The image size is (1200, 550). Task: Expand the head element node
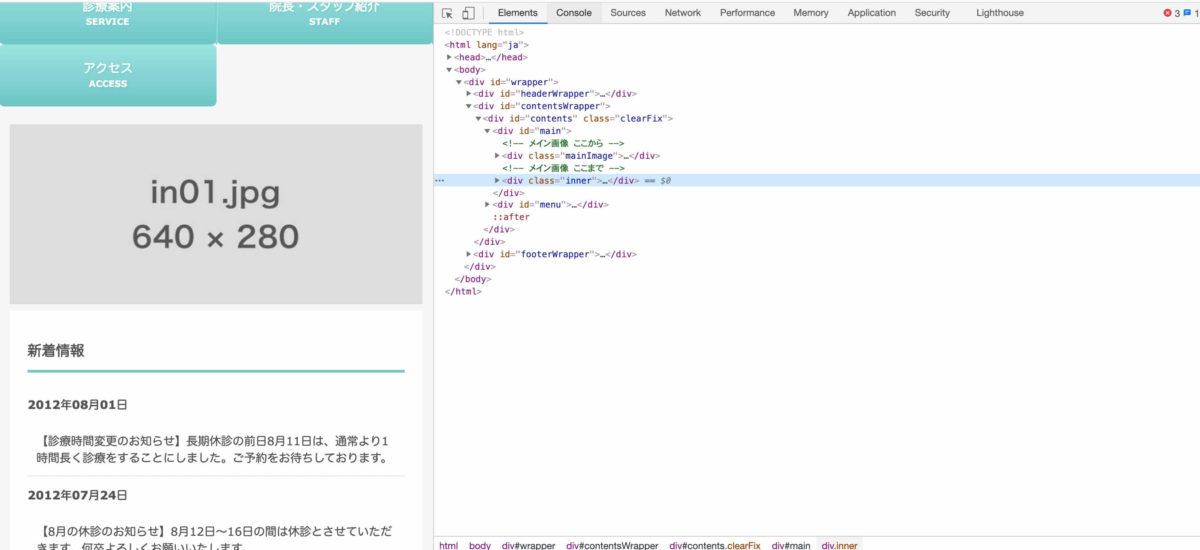click(450, 57)
